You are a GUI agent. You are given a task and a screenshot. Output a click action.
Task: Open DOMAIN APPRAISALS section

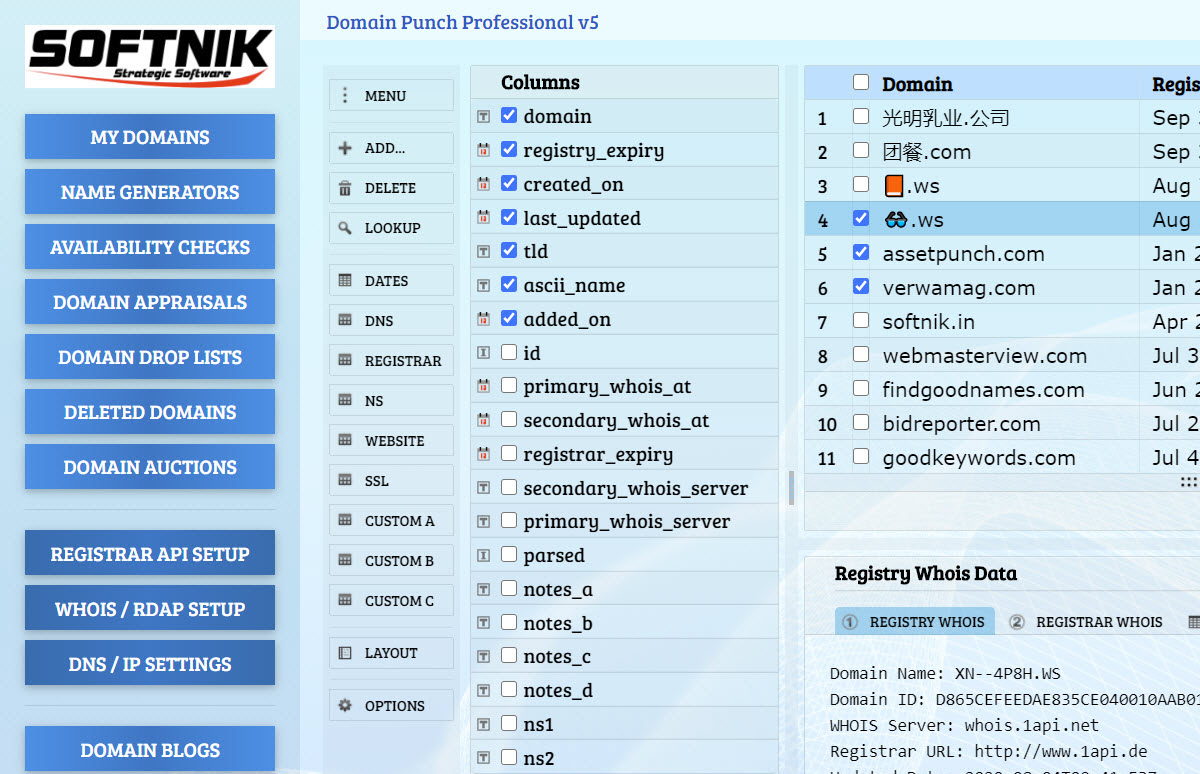point(150,302)
